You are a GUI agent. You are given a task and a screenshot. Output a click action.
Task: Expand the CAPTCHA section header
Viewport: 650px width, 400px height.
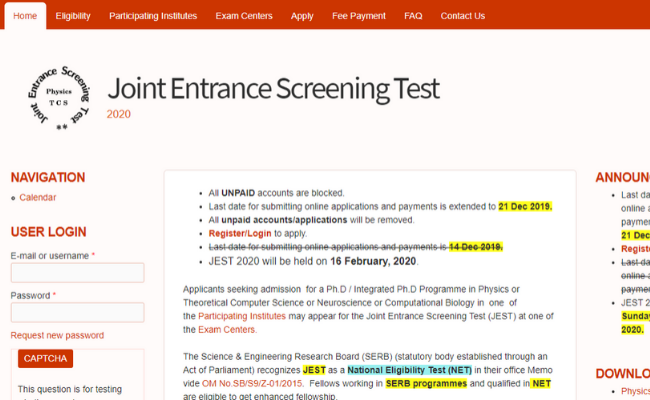point(45,359)
